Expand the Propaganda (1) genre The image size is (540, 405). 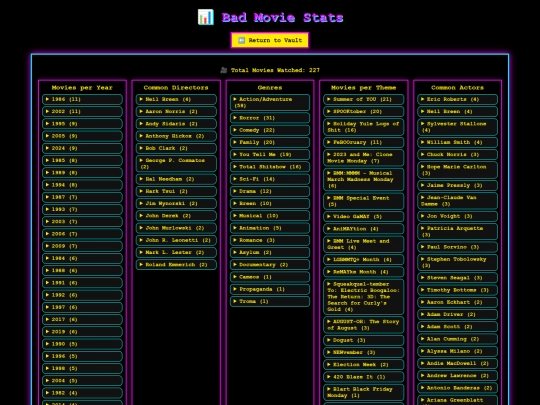(270, 289)
